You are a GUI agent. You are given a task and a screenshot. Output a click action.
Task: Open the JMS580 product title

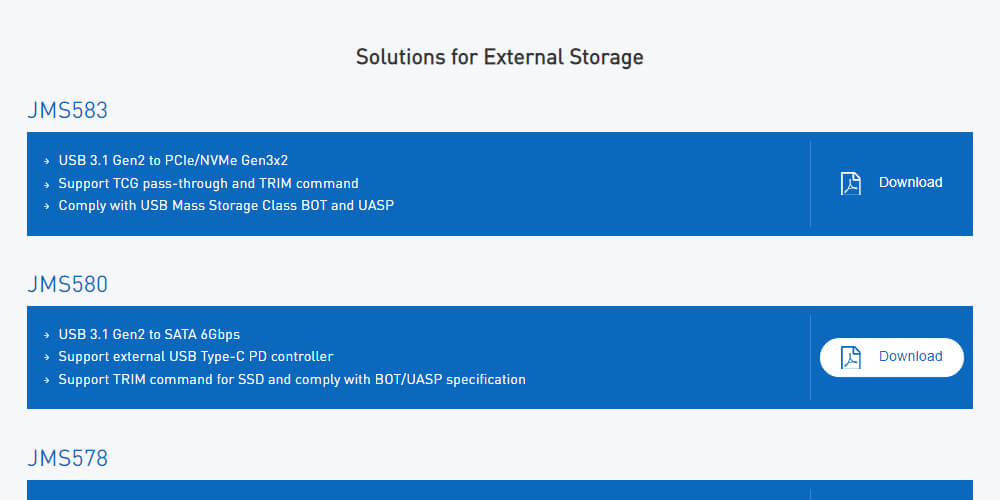tap(68, 284)
